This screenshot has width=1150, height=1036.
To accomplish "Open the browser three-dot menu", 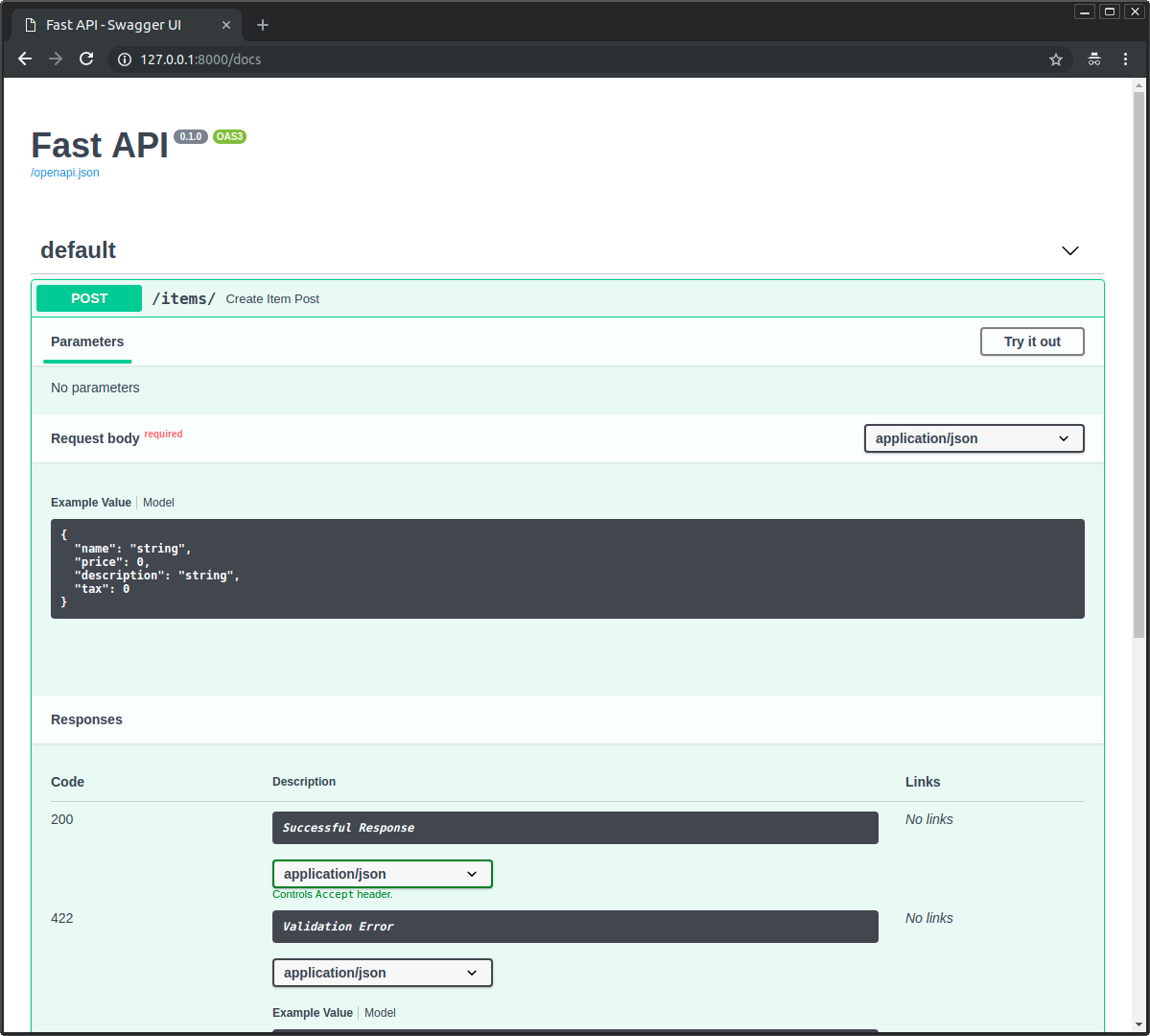I will pos(1124,59).
